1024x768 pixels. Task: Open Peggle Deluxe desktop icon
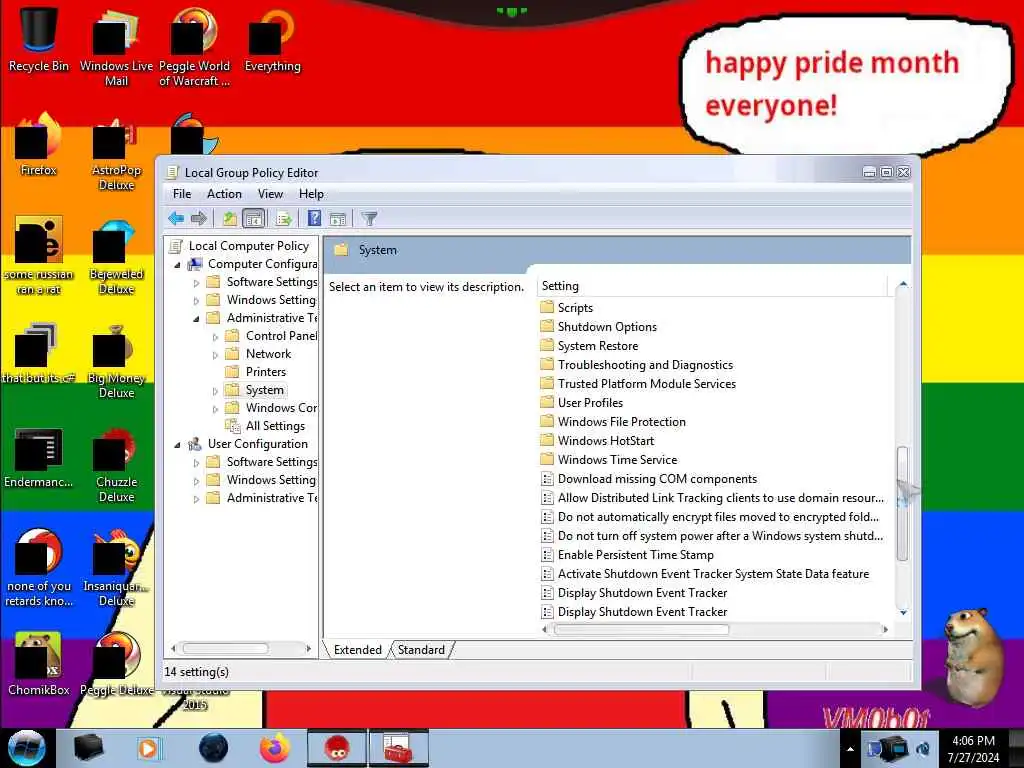pyautogui.click(x=116, y=664)
